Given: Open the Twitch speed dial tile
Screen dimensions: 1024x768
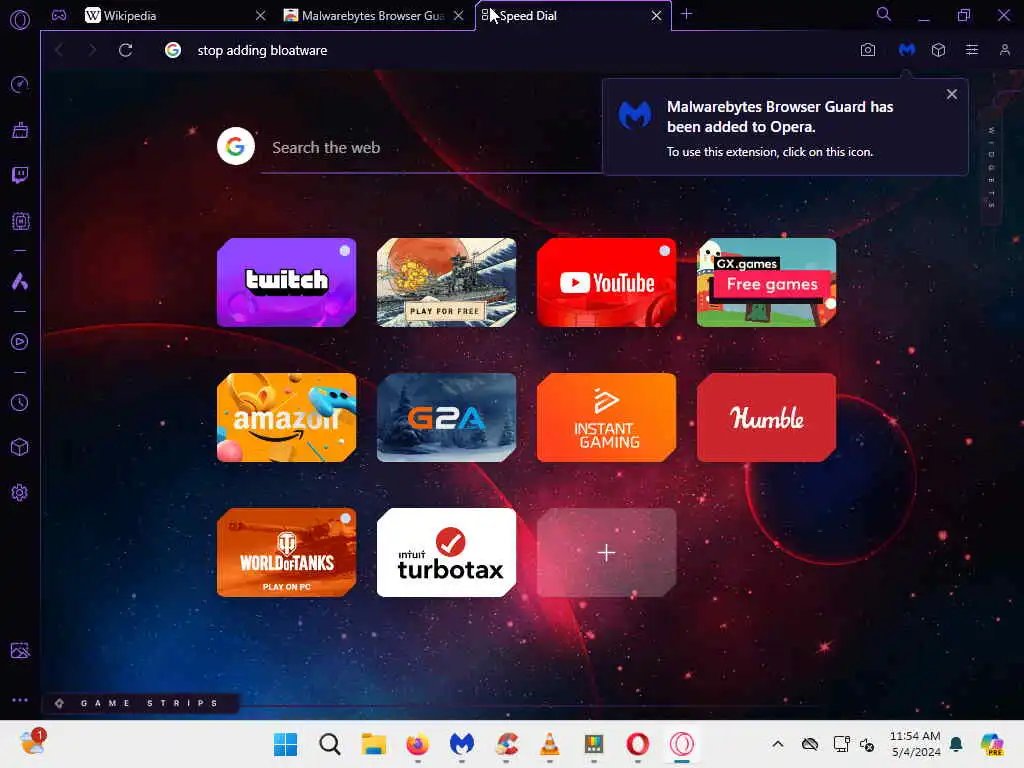Looking at the screenshot, I should point(287,282).
